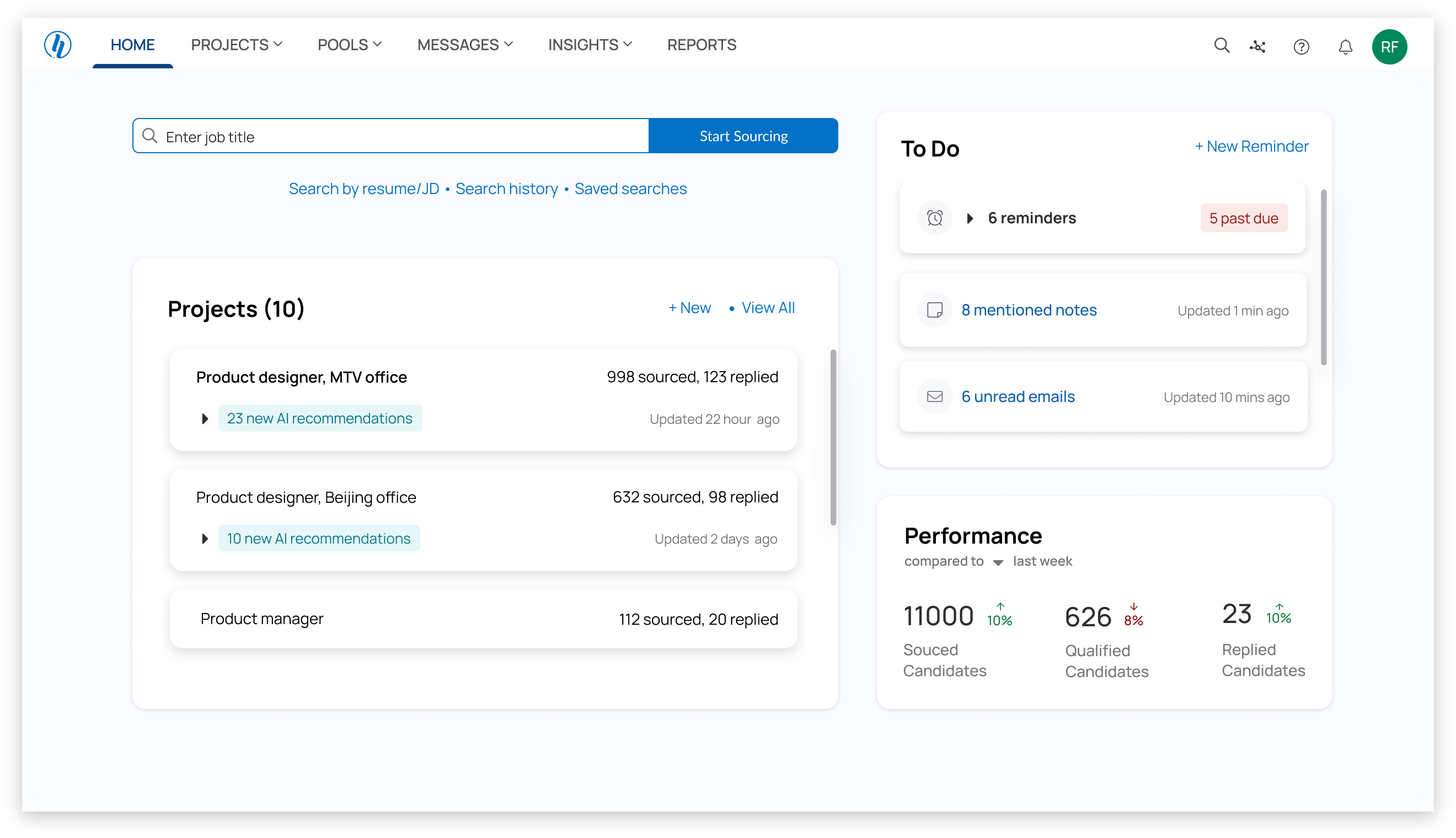Open the notifications bell icon
Screen dimensions: 1456x838
click(1345, 47)
